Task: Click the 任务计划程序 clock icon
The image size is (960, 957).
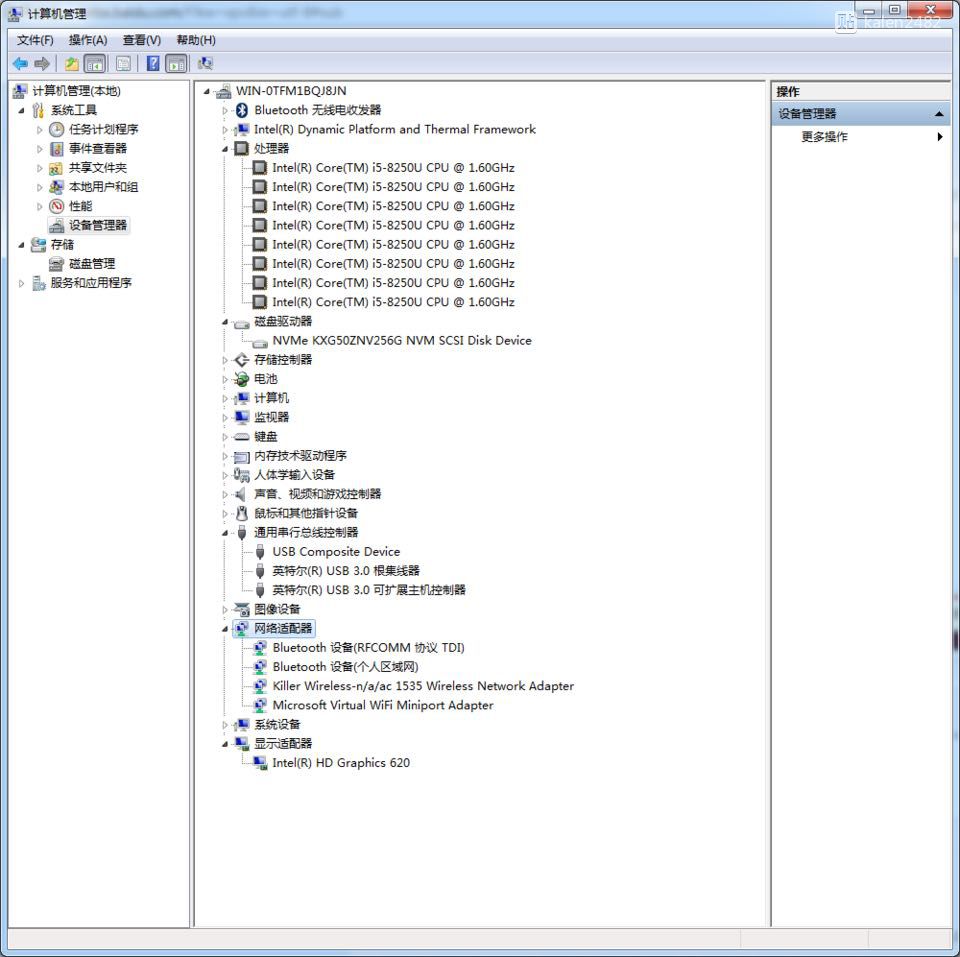Action: pos(56,129)
